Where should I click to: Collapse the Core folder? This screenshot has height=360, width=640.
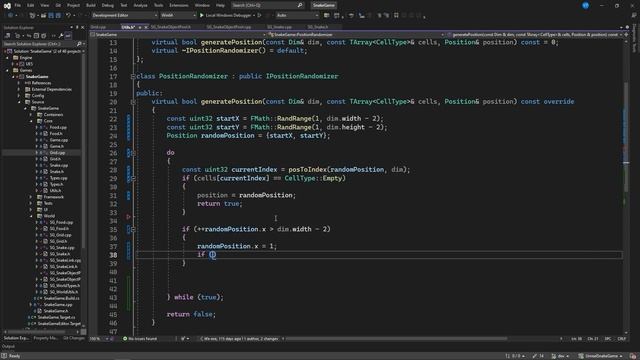31,121
